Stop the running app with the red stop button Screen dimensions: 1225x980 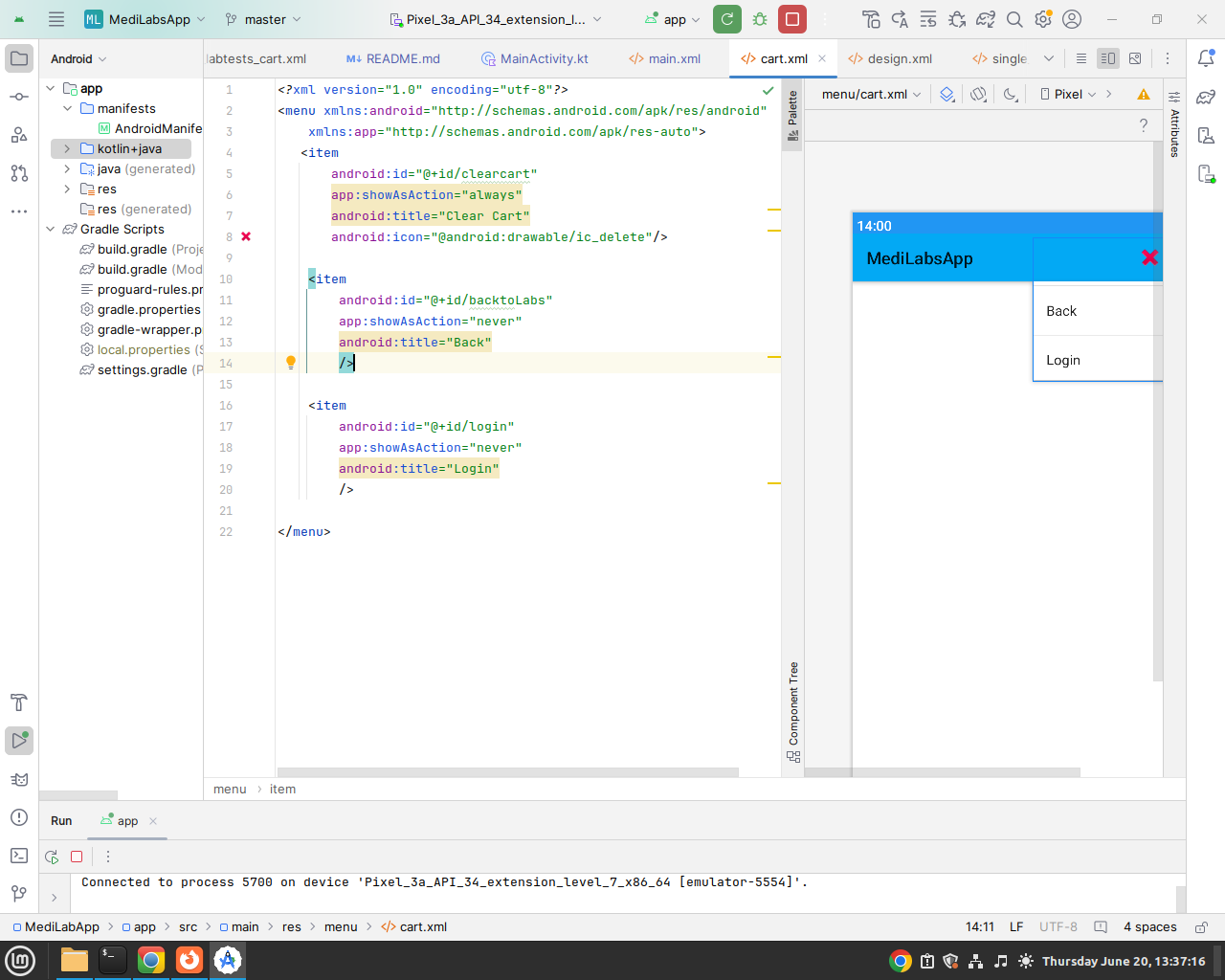pyautogui.click(x=792, y=19)
